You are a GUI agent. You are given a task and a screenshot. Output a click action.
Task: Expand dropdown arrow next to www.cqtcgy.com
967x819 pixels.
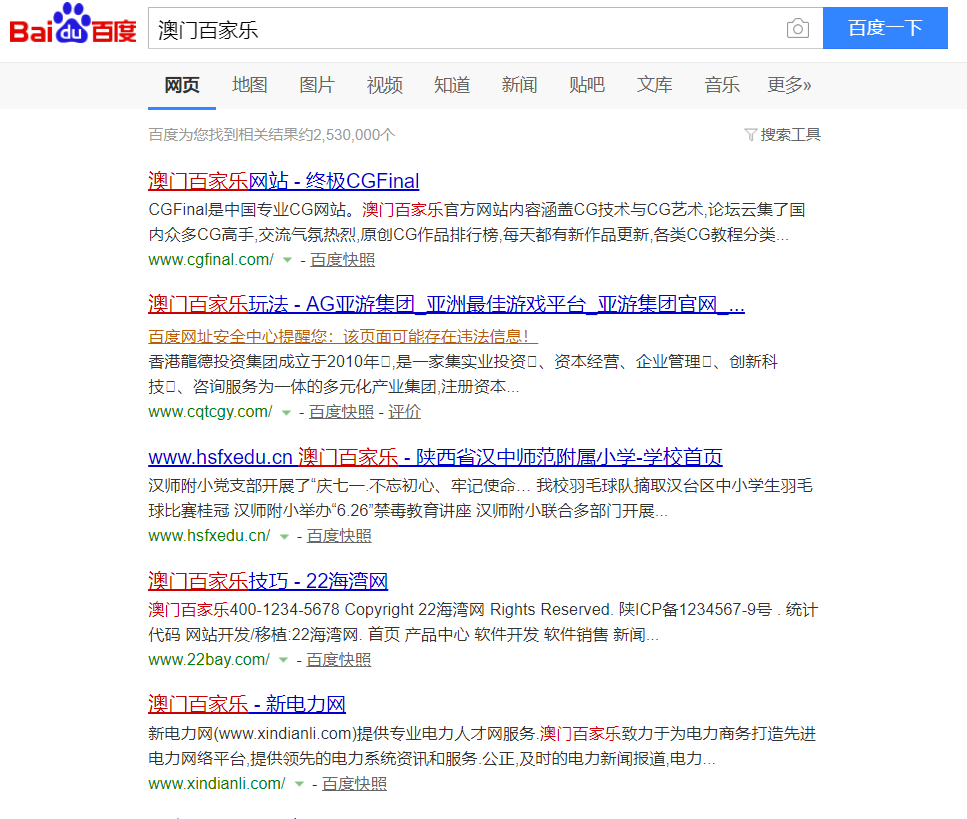(x=286, y=412)
